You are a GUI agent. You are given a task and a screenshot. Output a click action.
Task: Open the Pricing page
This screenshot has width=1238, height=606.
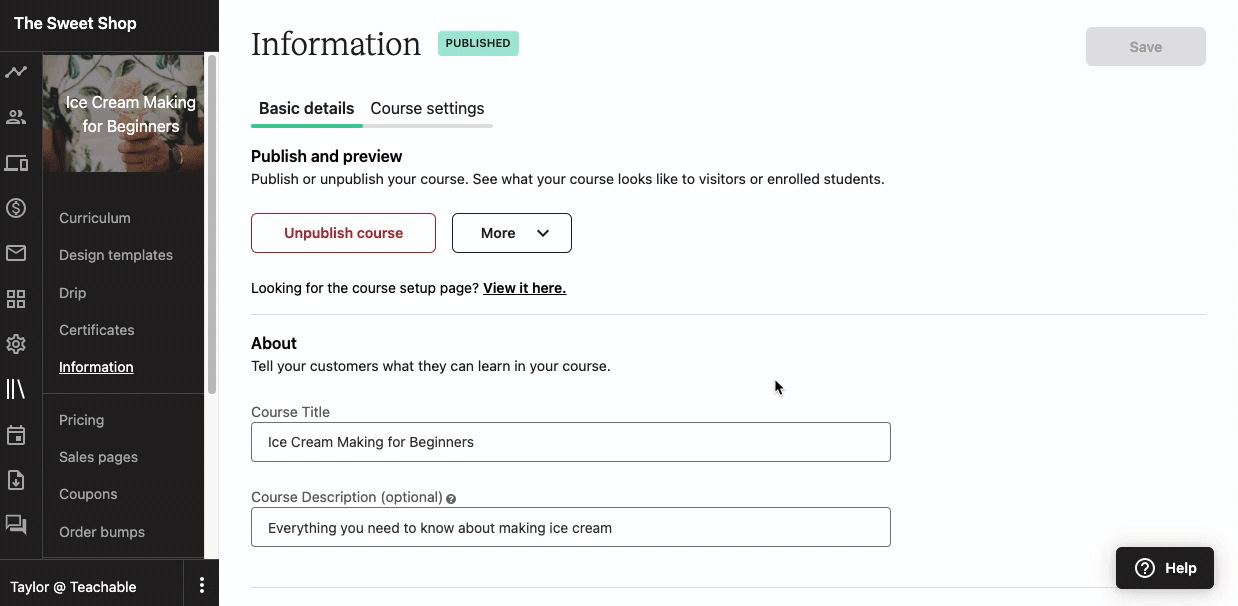point(82,420)
